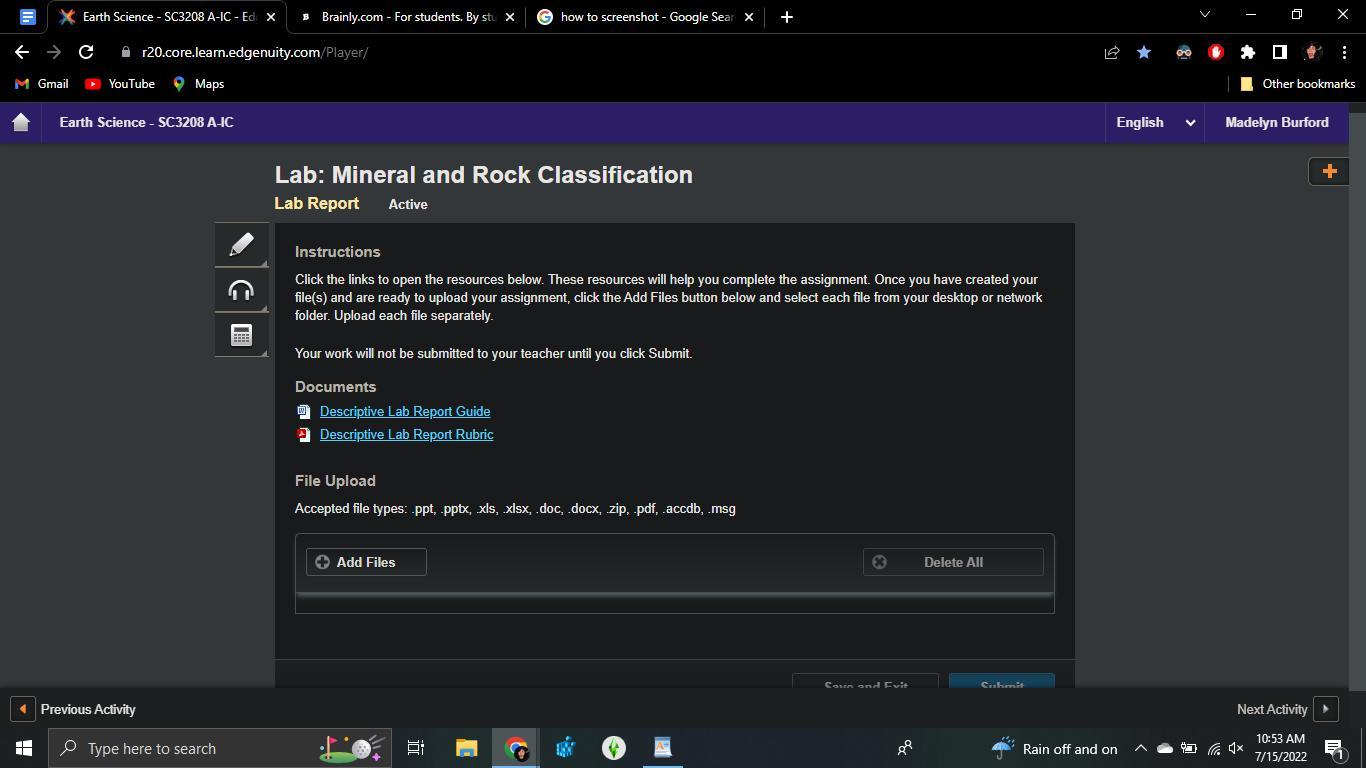Open the Descriptive Lab Report Rubric link
The height and width of the screenshot is (768, 1366).
click(x=406, y=434)
